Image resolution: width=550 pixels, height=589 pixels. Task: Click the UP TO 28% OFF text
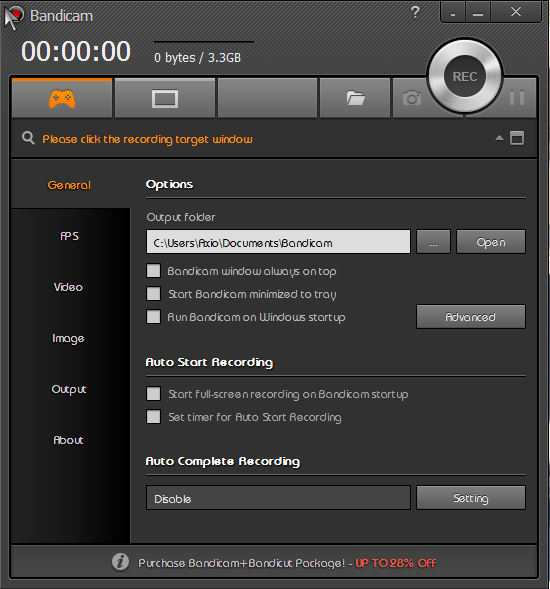point(396,563)
